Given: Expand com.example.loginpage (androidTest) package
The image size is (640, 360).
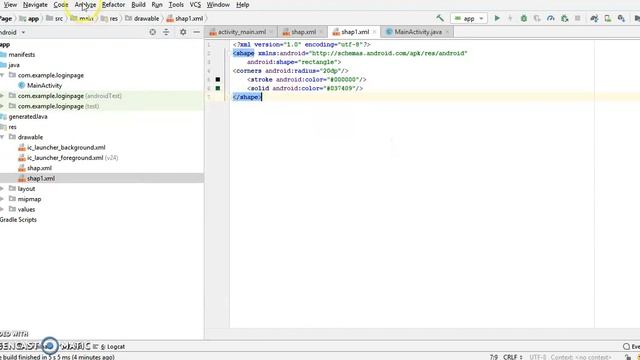Looking at the screenshot, I should [x=2, y=96].
